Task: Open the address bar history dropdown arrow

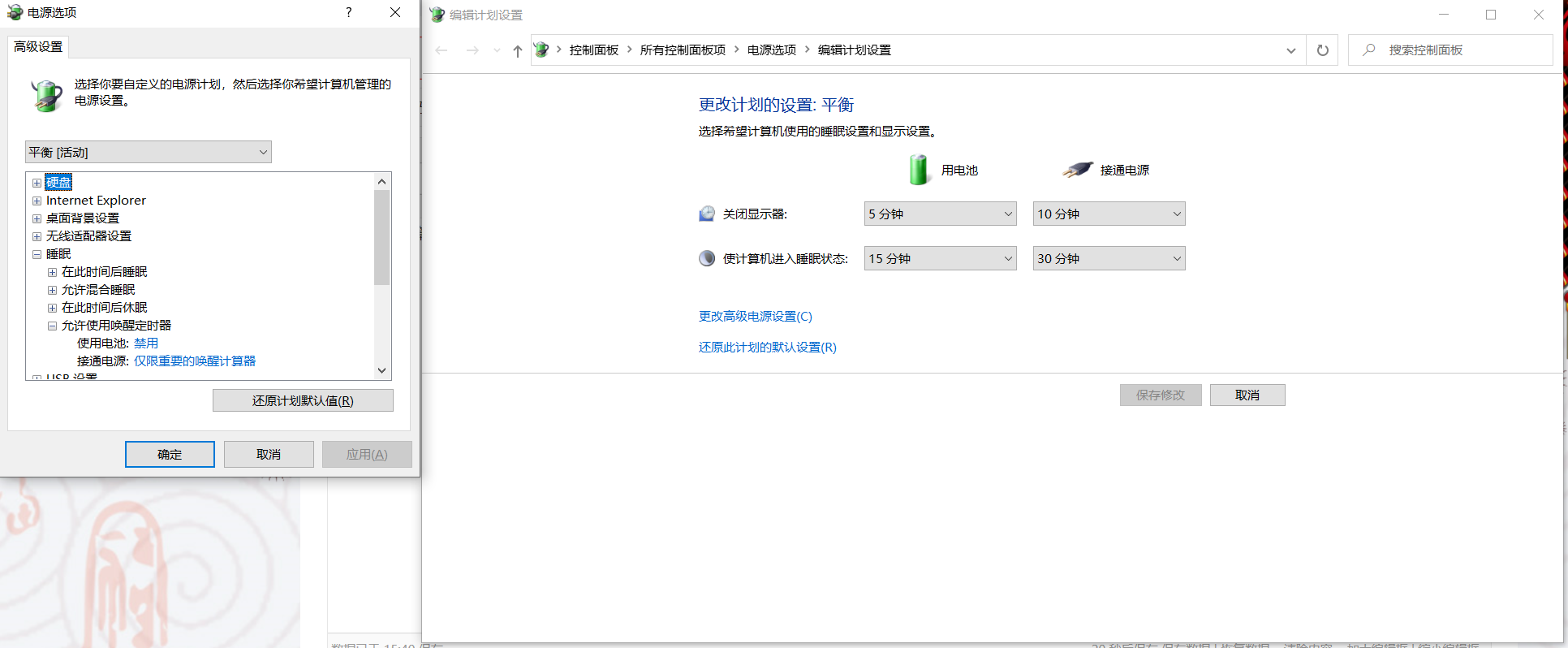Action: pos(1291,50)
